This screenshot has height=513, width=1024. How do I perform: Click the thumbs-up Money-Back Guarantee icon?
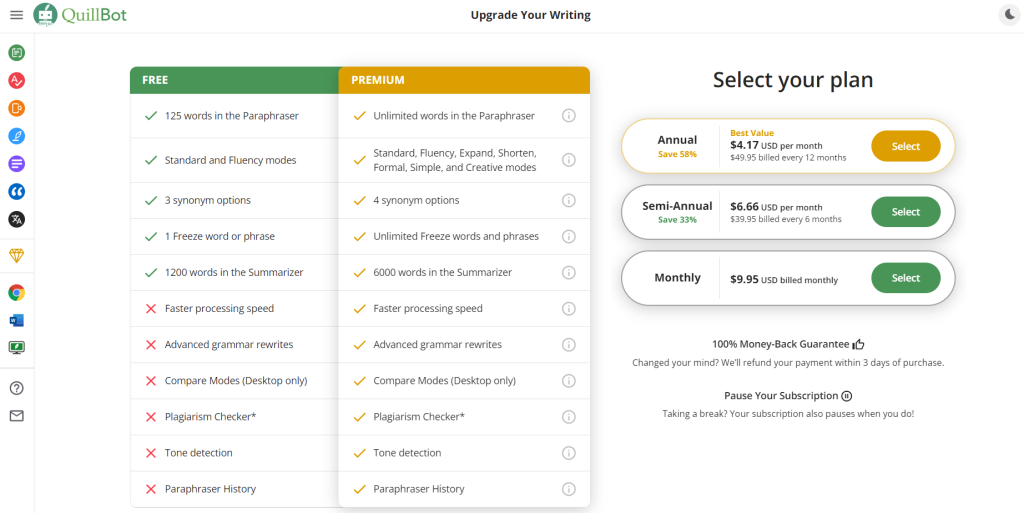[858, 344]
